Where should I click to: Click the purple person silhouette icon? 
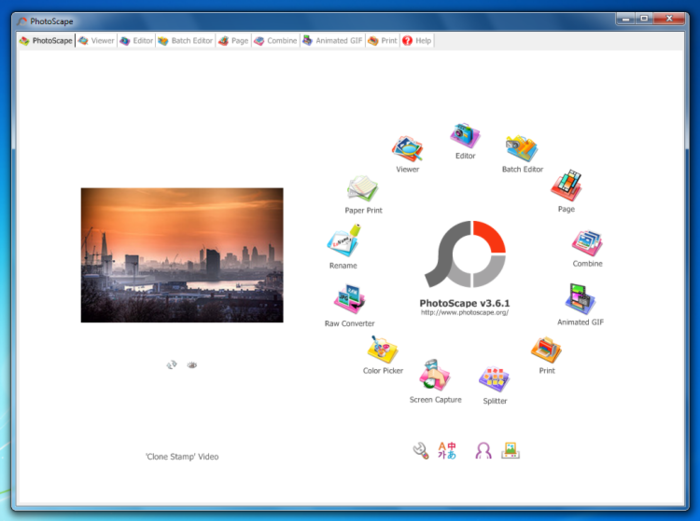tap(483, 450)
